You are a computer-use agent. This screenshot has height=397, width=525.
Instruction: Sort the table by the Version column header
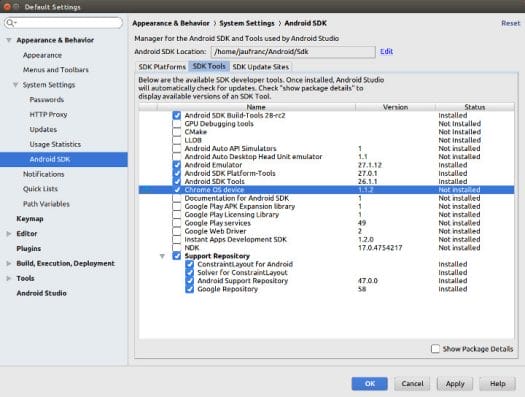click(395, 107)
